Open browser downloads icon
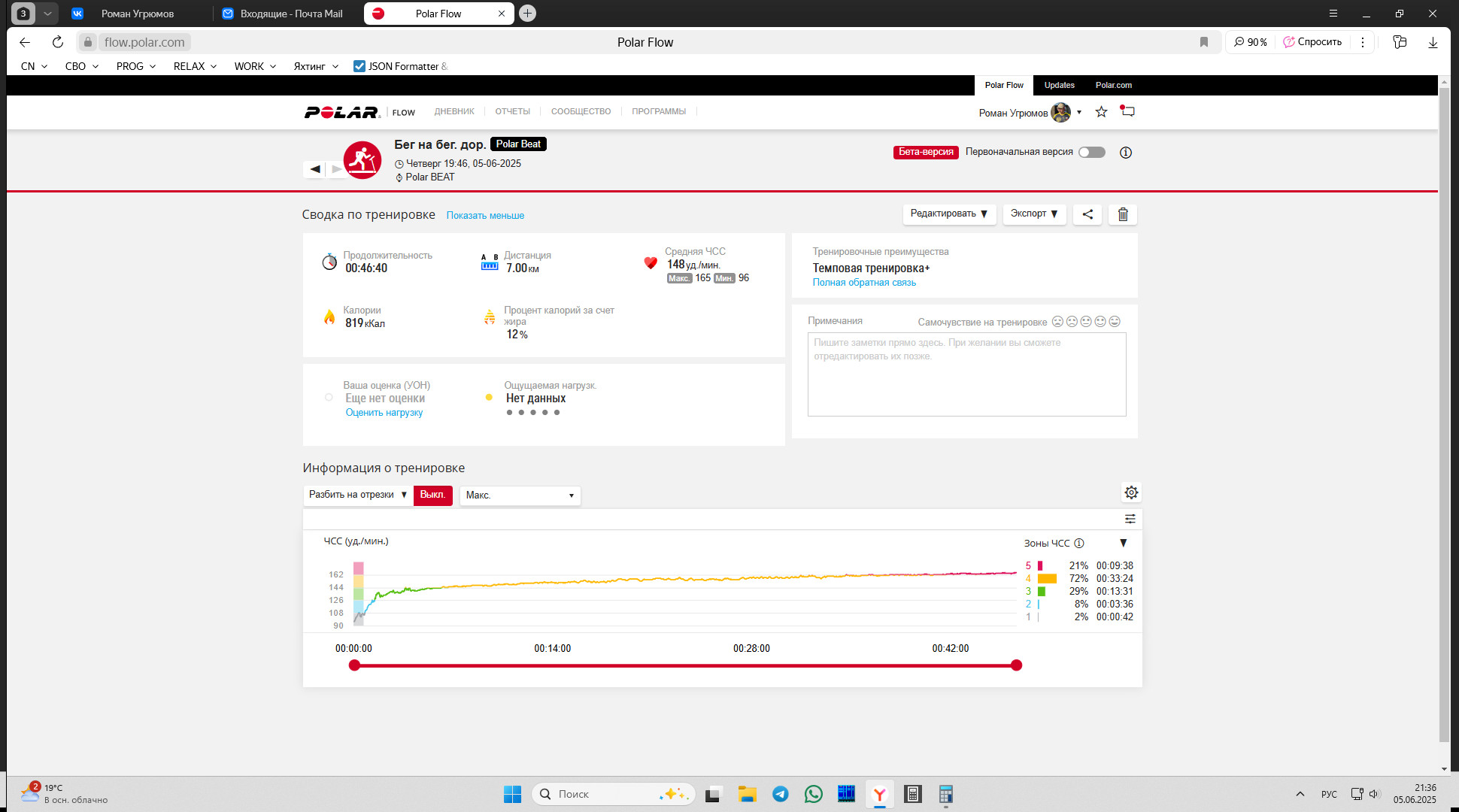The height and width of the screenshot is (812, 1459). [1433, 42]
